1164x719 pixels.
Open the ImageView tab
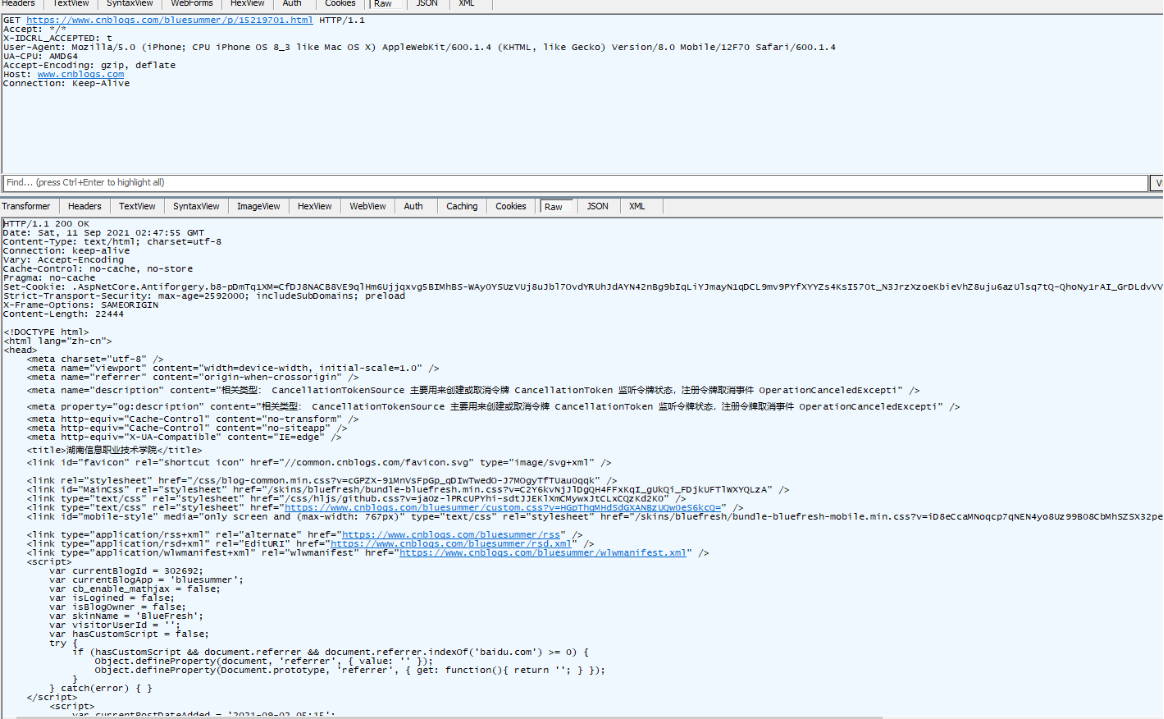pyautogui.click(x=258, y=206)
